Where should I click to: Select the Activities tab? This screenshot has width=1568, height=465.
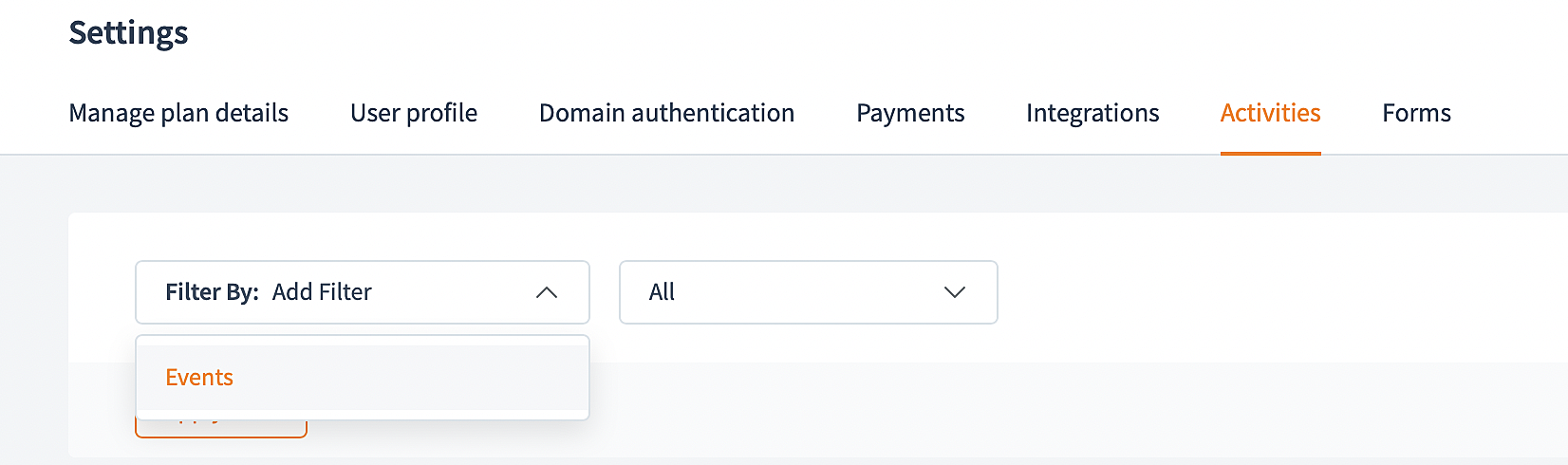click(1270, 113)
